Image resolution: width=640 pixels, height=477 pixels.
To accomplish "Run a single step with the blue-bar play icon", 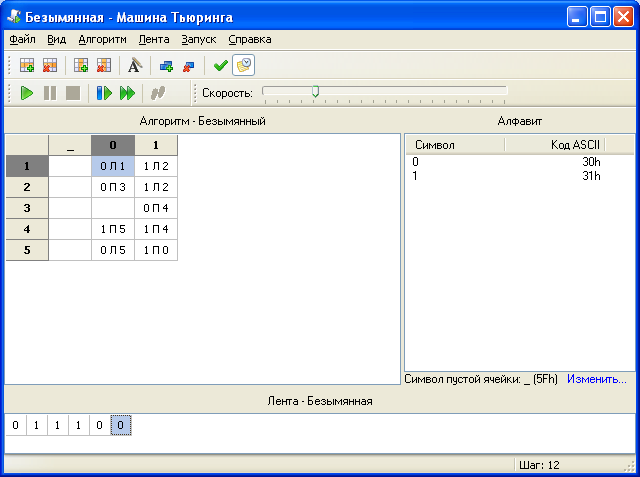I will click(104, 93).
